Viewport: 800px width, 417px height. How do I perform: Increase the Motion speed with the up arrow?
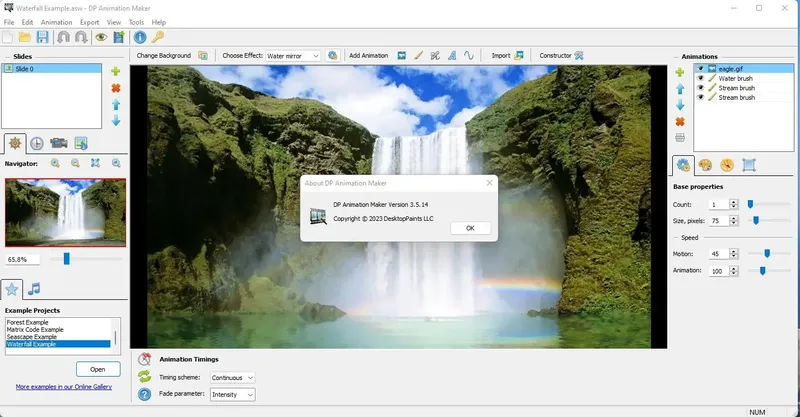click(734, 251)
